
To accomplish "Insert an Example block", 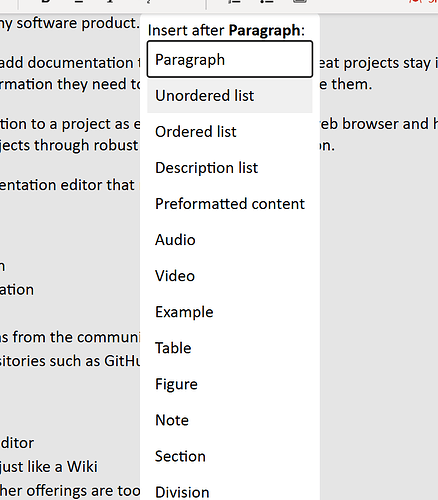I will click(x=230, y=312).
